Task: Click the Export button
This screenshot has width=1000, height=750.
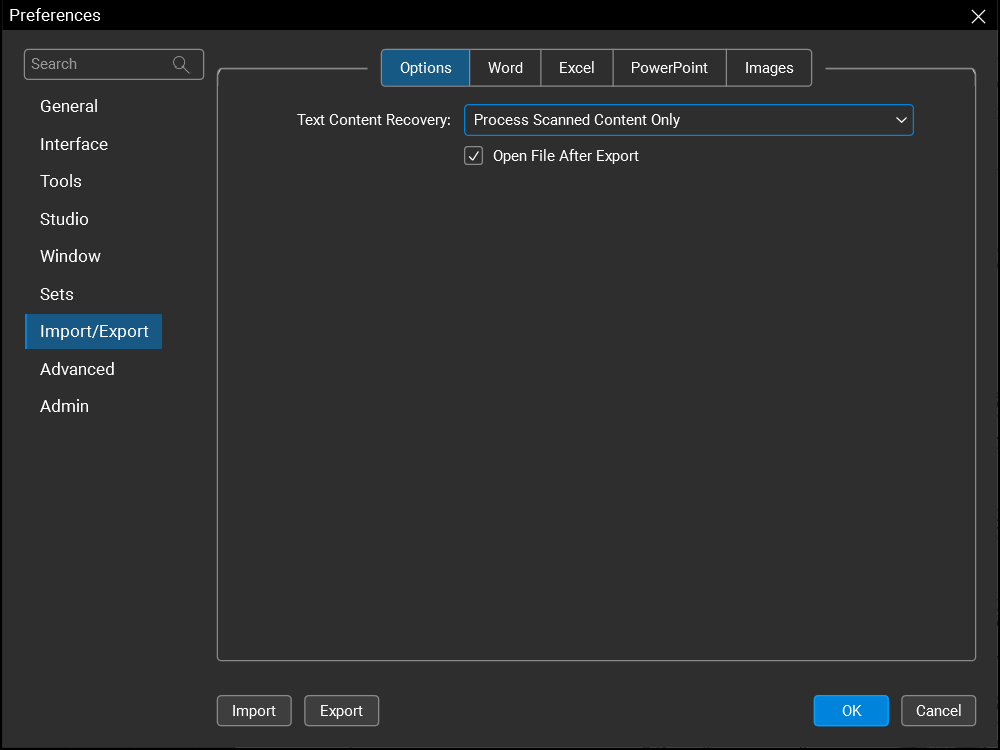Action: pos(341,711)
